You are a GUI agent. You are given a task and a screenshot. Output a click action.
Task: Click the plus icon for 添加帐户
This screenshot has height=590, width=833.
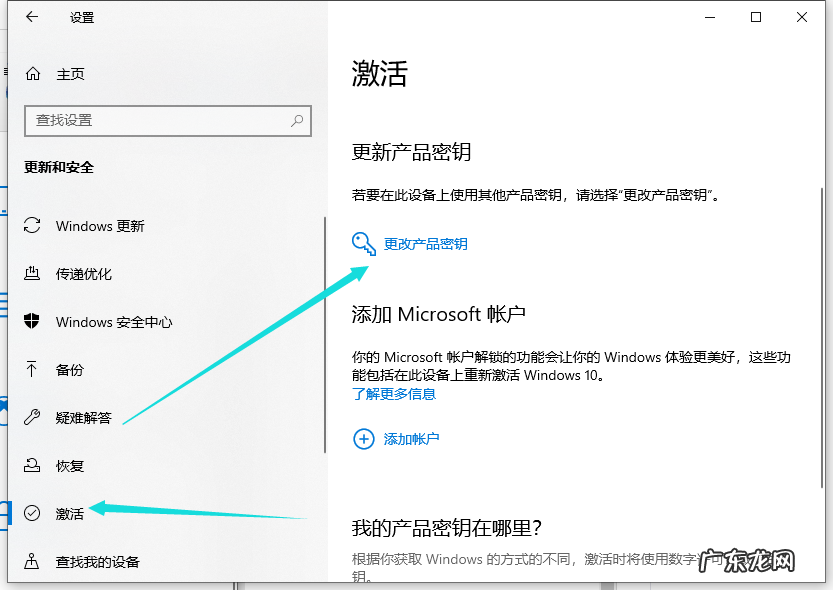(364, 438)
